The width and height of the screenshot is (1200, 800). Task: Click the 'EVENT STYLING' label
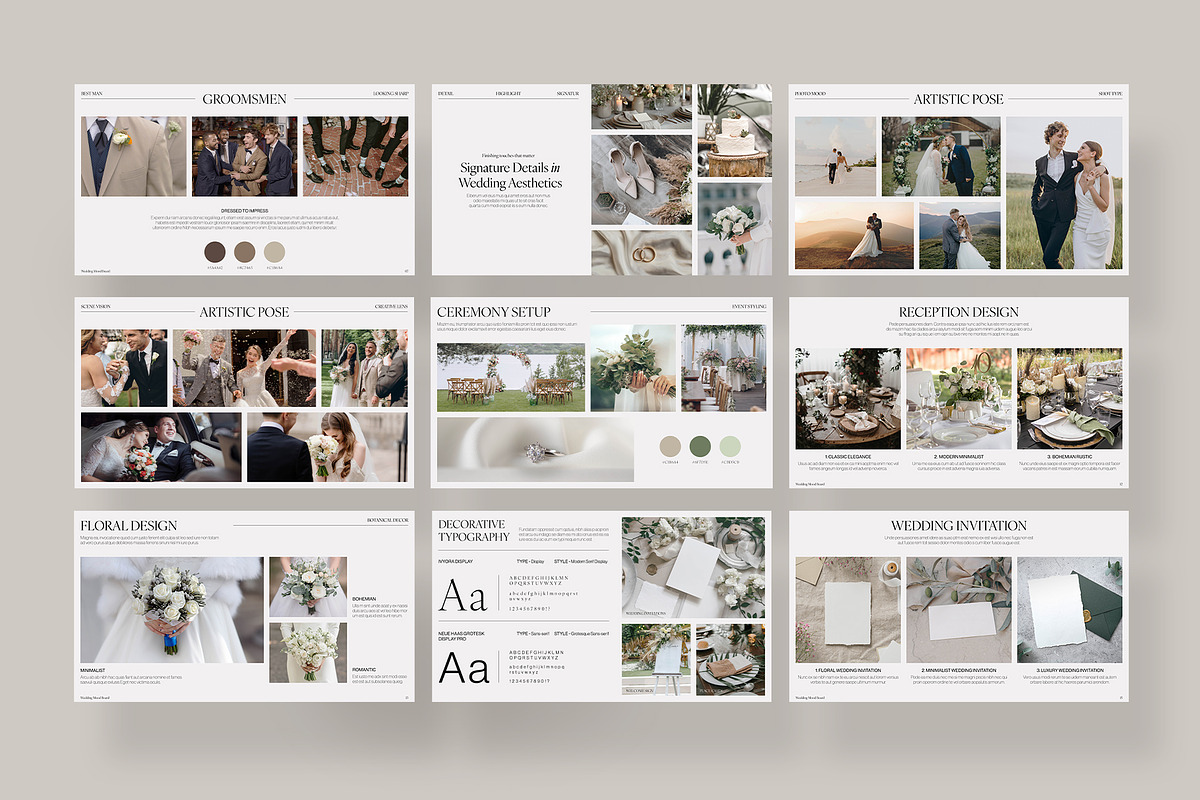pos(748,306)
